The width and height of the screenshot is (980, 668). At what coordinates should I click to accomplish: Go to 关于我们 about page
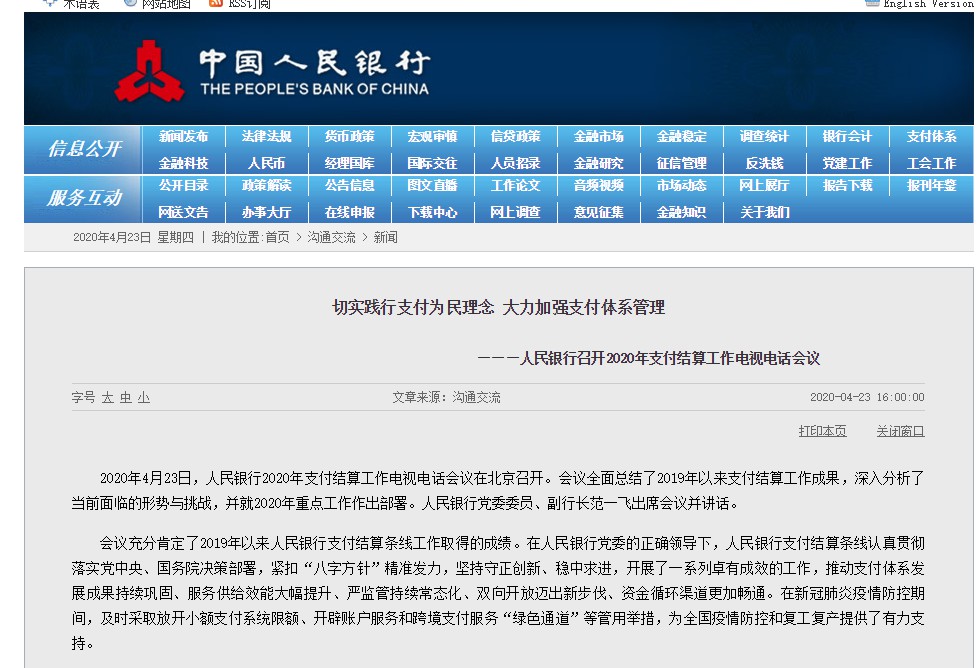pos(764,212)
